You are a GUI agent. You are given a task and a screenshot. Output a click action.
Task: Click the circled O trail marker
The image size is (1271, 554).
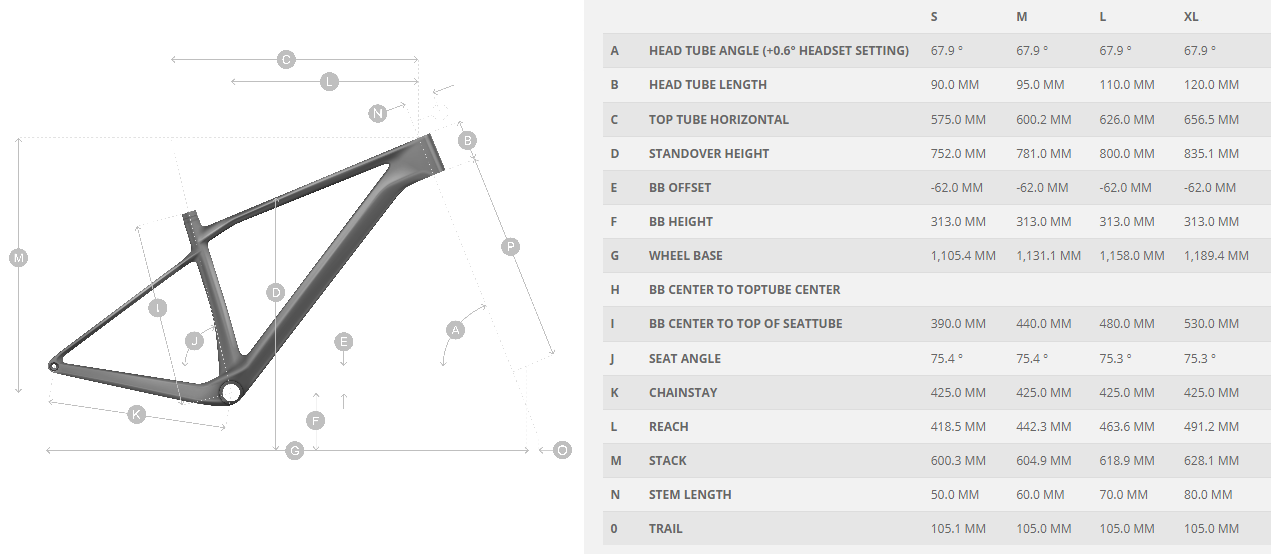(x=562, y=451)
